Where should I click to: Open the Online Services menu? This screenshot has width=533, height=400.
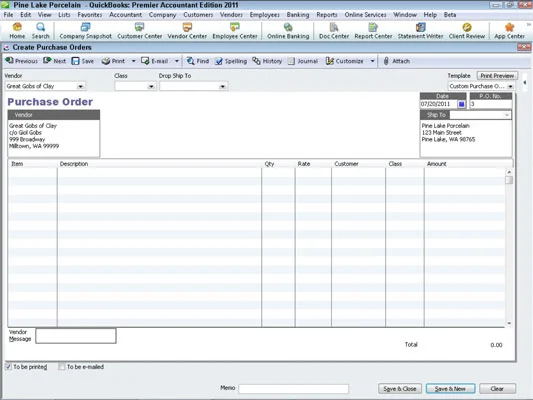point(365,15)
